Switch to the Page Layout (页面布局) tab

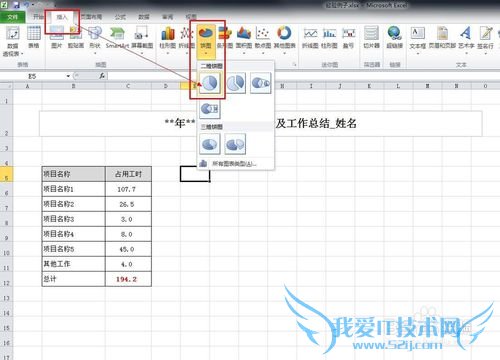92,17
